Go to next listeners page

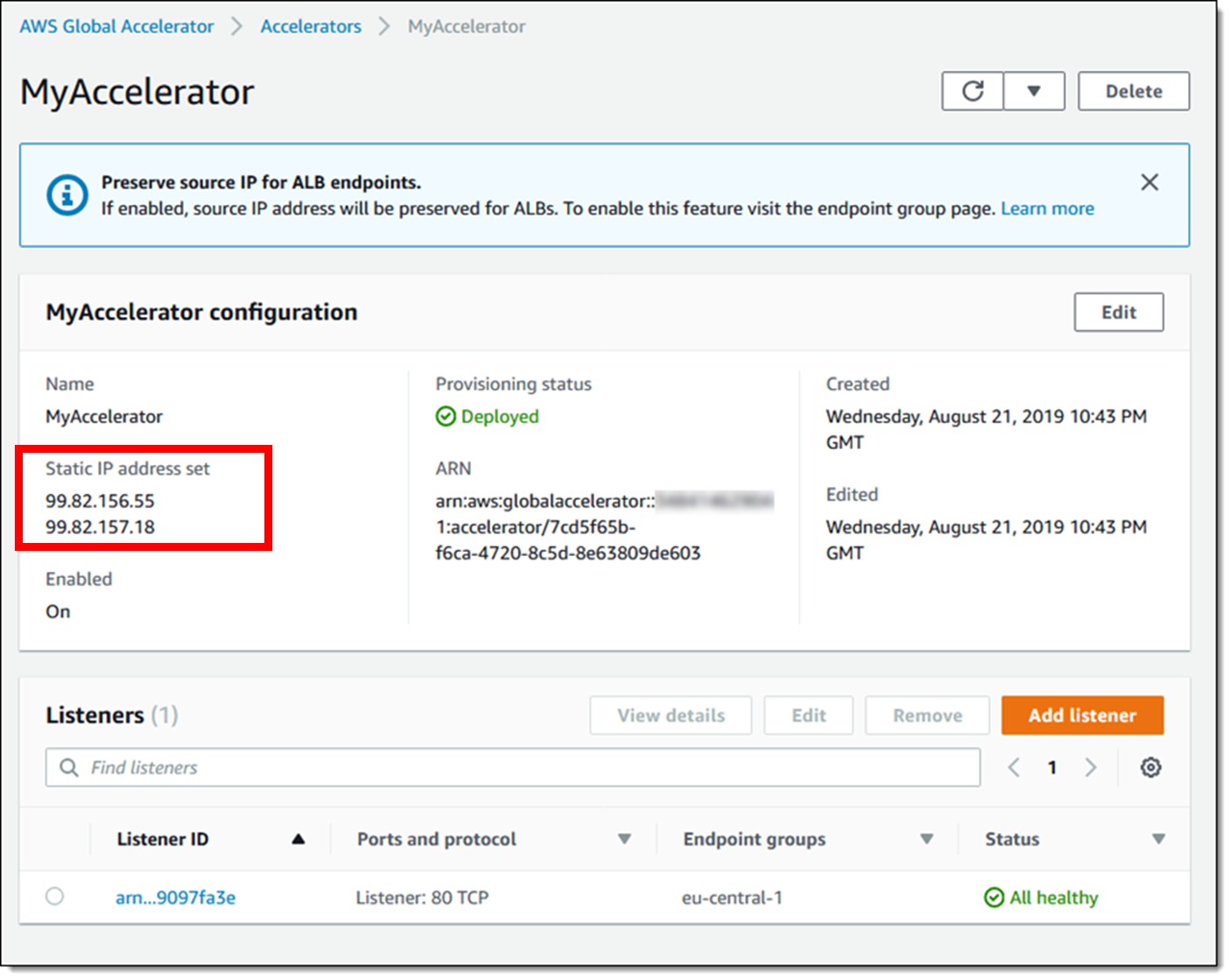[x=1091, y=767]
